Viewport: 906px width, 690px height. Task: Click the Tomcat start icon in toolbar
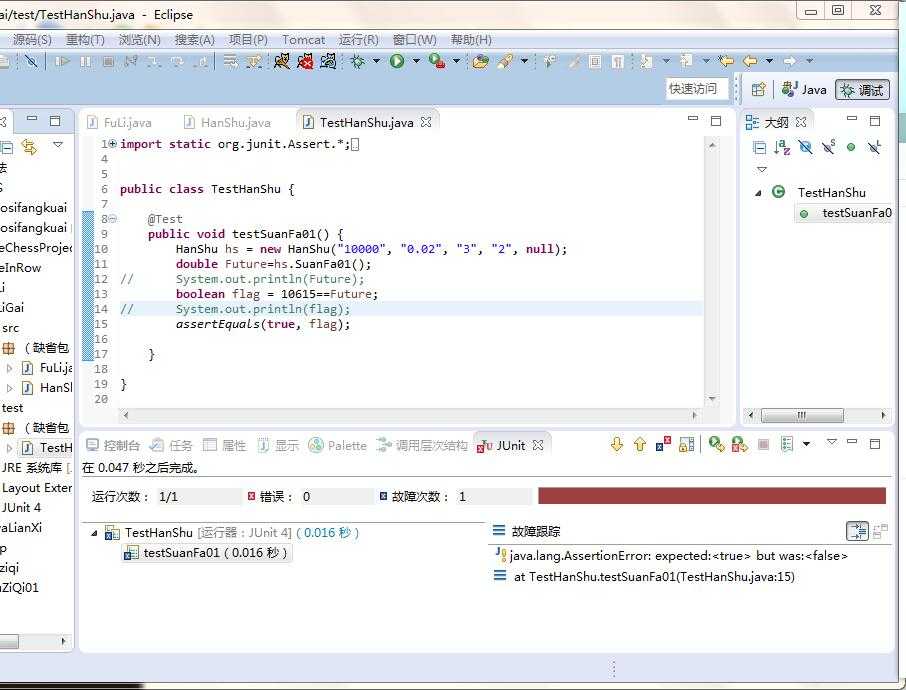[x=281, y=60]
